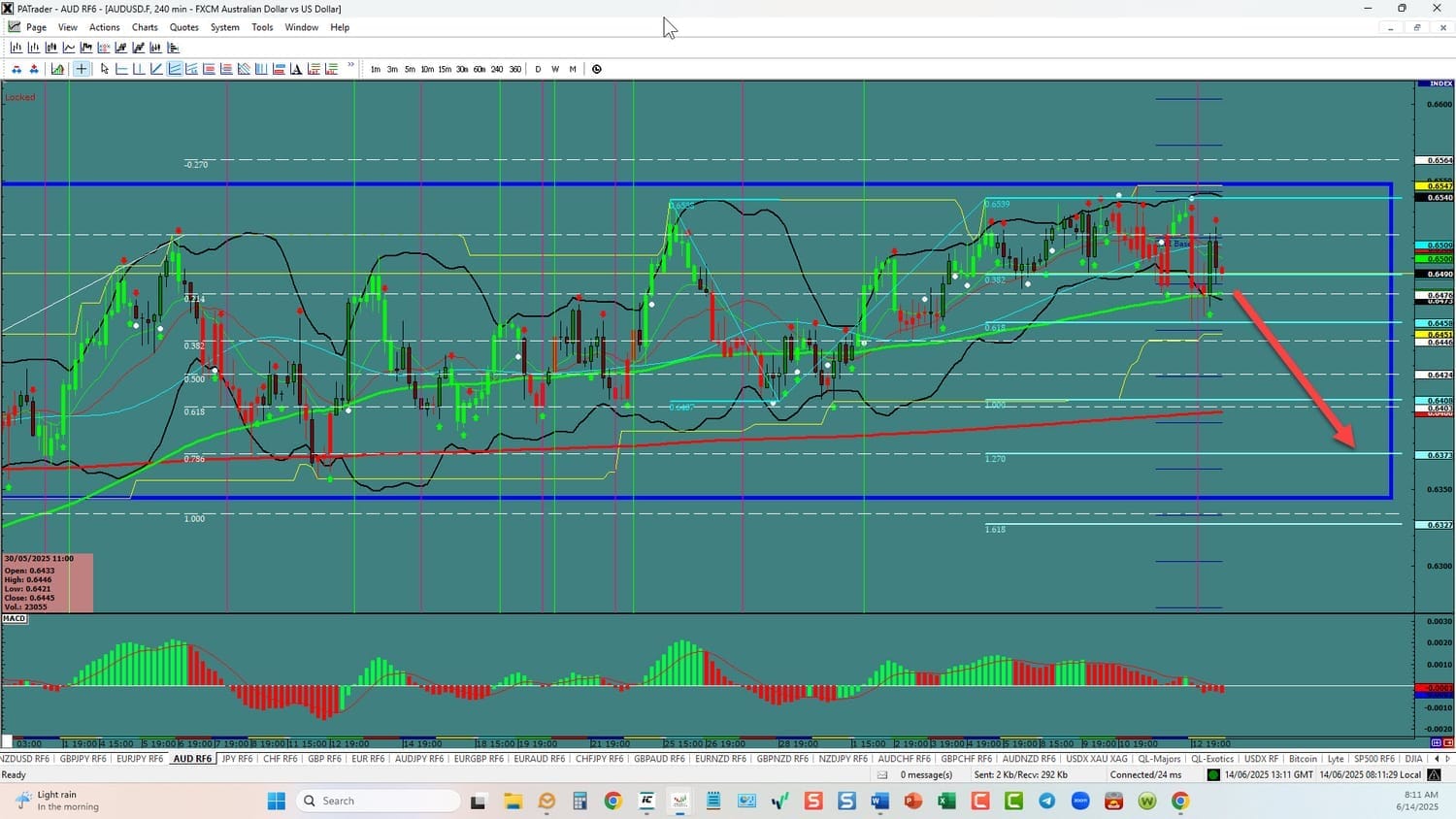1456x819 pixels.
Task: Toggle the 240-minute timeframe
Action: click(x=497, y=69)
